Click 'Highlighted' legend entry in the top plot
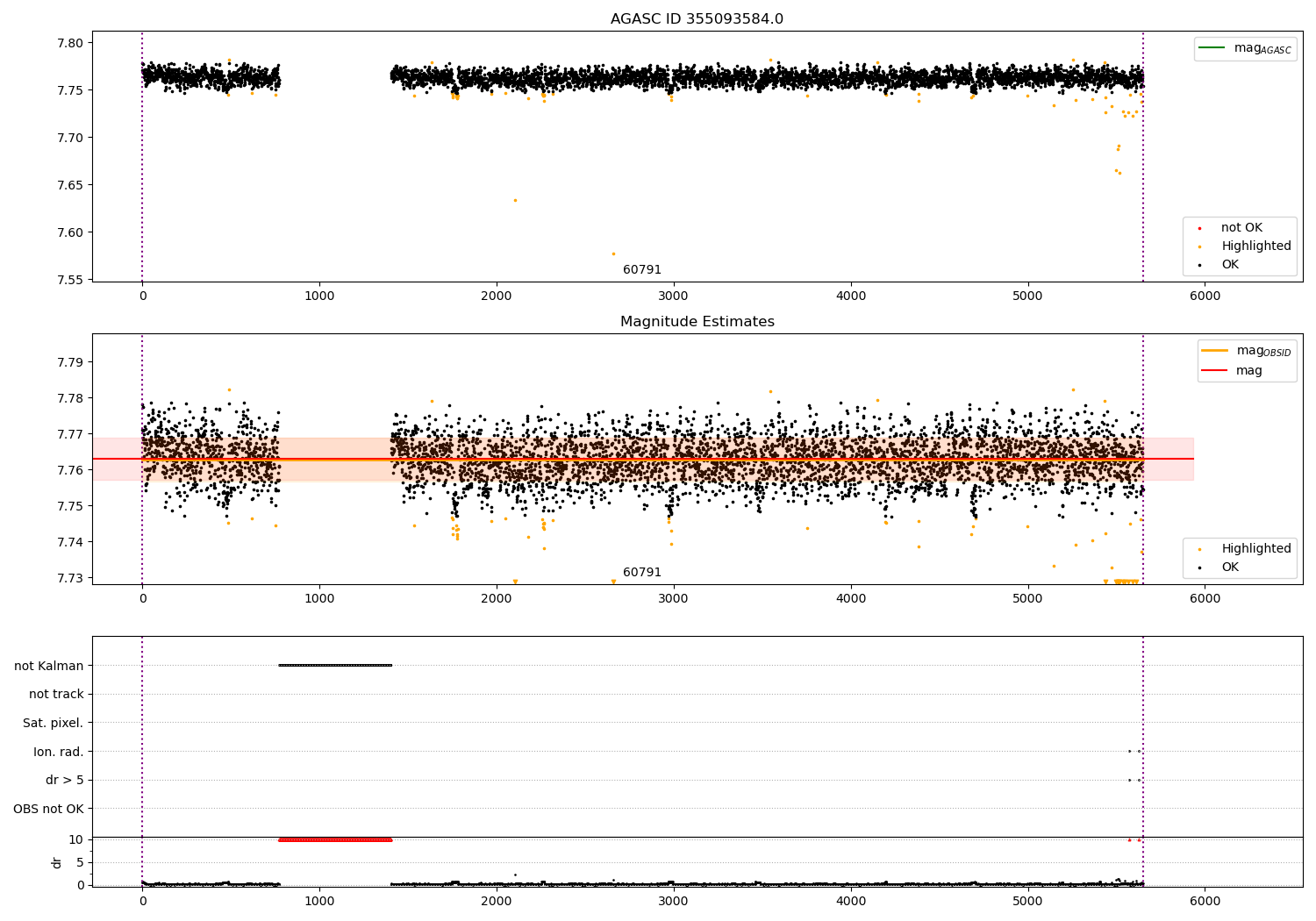 coord(1256,246)
